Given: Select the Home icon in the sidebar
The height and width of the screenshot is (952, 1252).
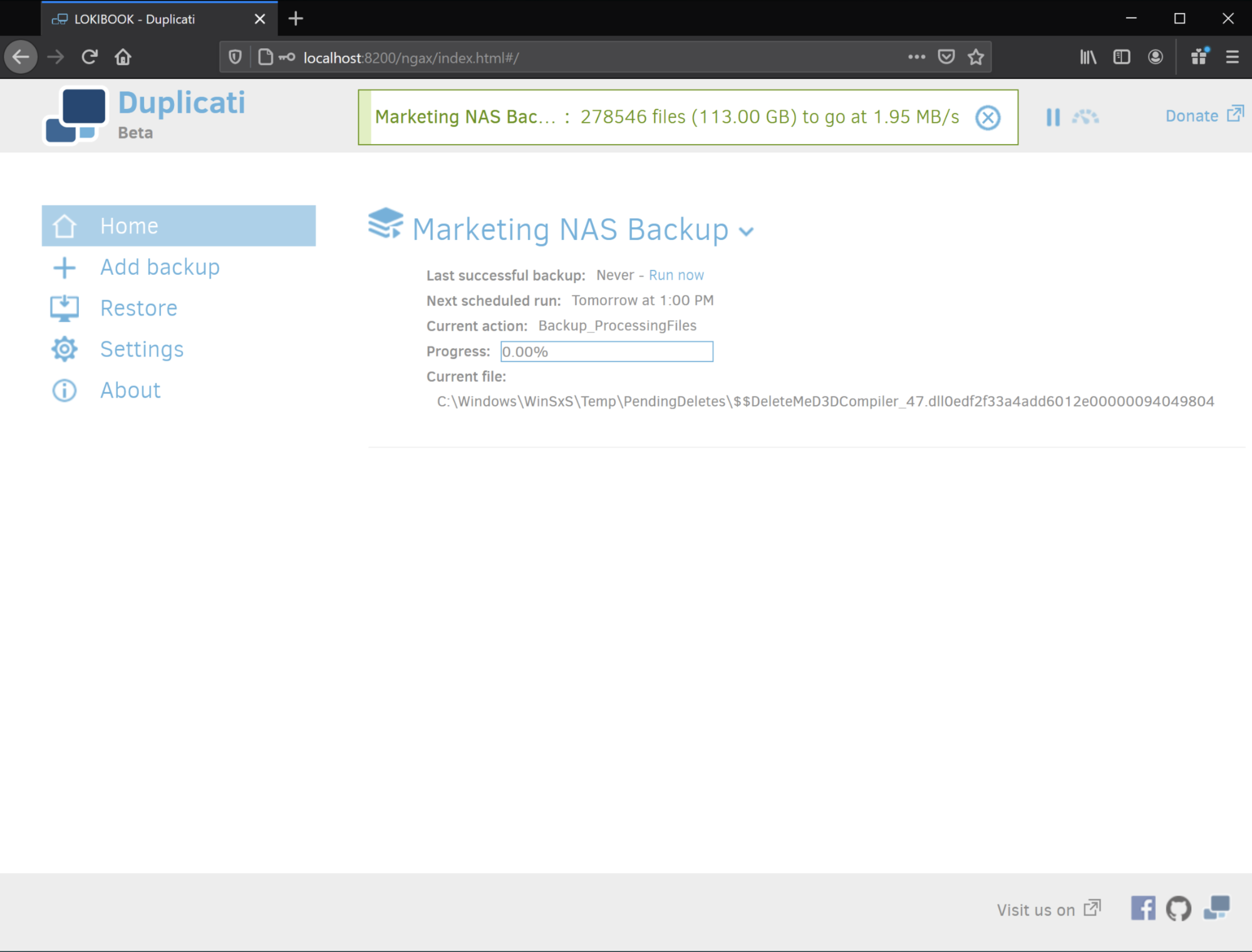Looking at the screenshot, I should (x=65, y=225).
